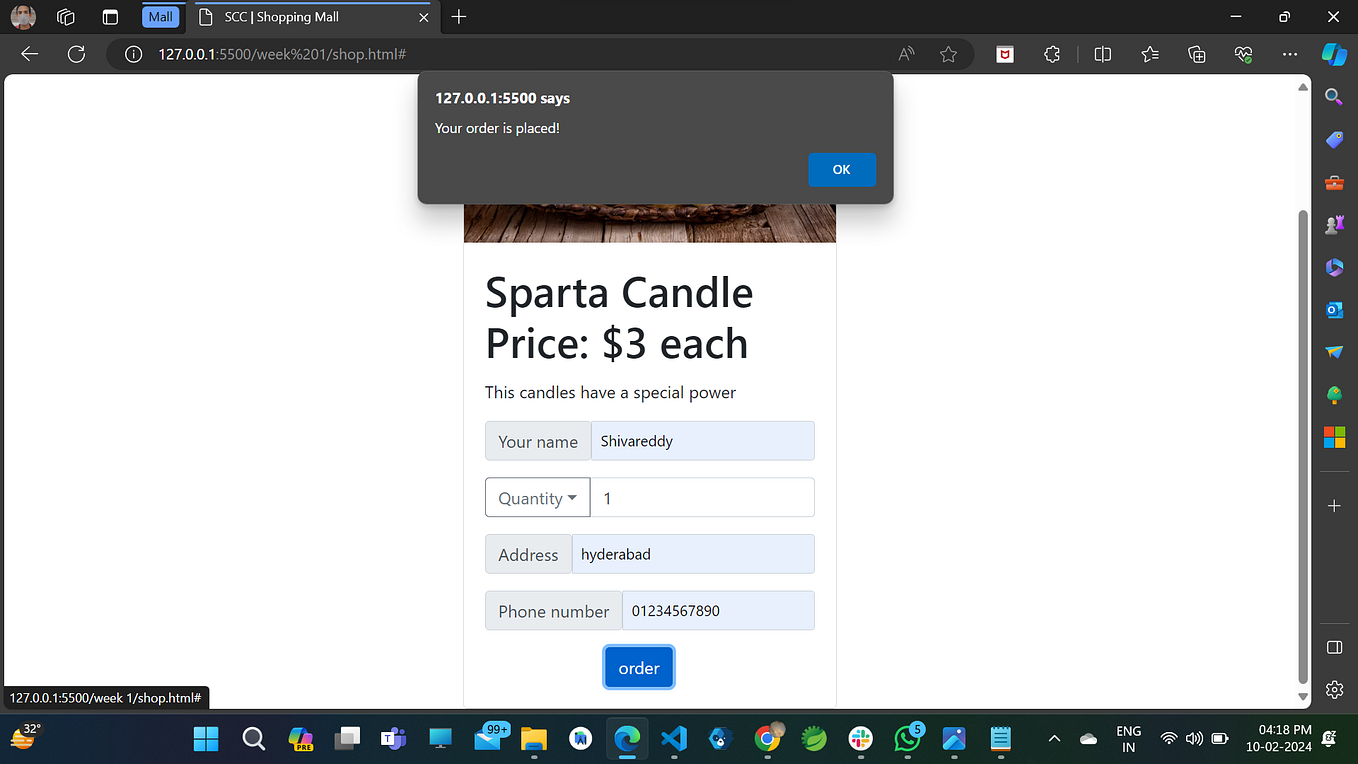This screenshot has width=1358, height=764.
Task: Open Copilot in the Edge sidebar
Action: tap(1335, 54)
